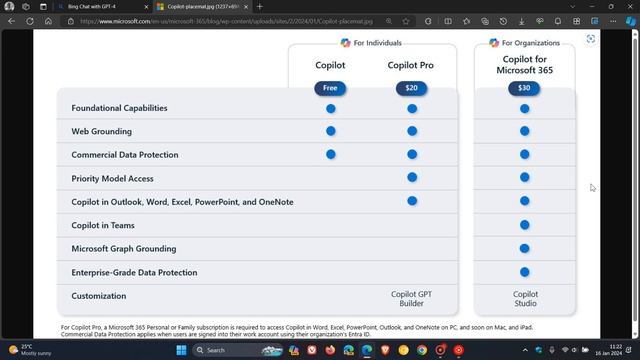Click the $20 badge under Copilot Pro

click(411, 88)
